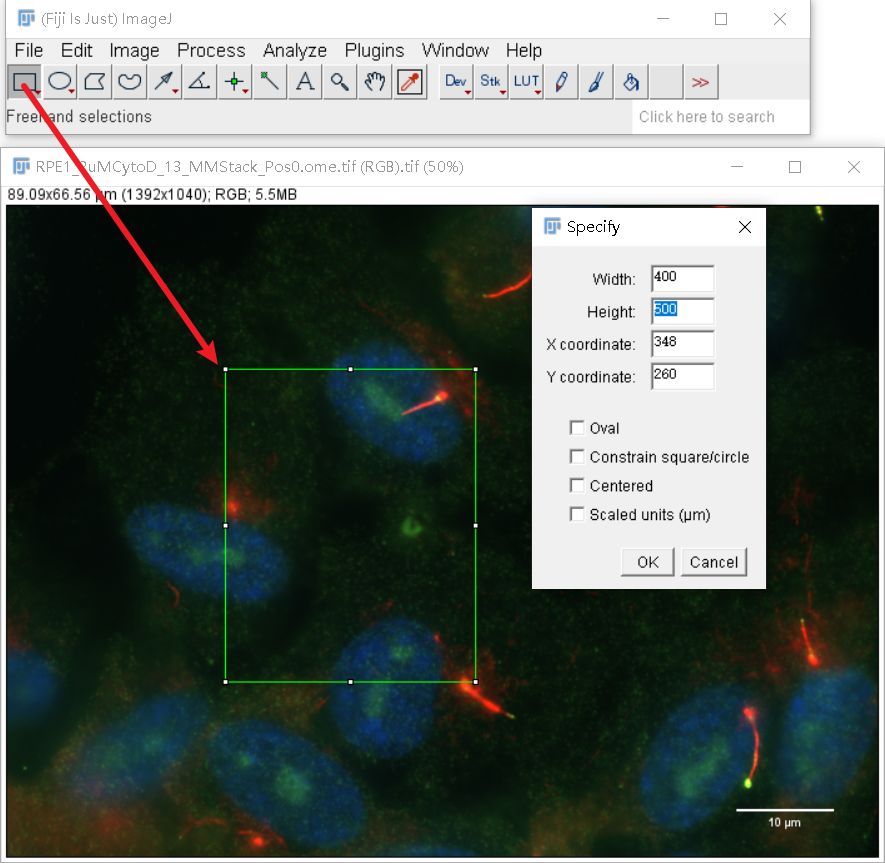Select the Wand tracing tool
This screenshot has width=885, height=863.
(x=270, y=82)
